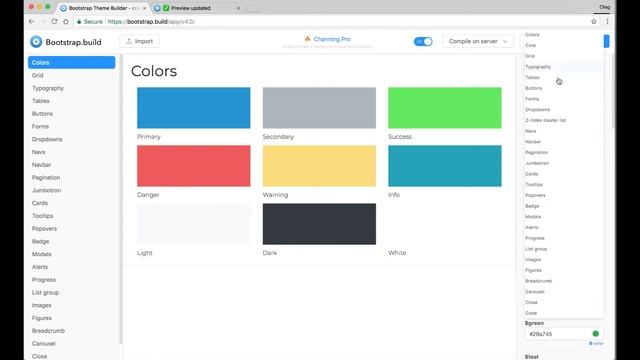Click the Info teal color swatch
The width and height of the screenshot is (640, 360).
click(x=445, y=166)
